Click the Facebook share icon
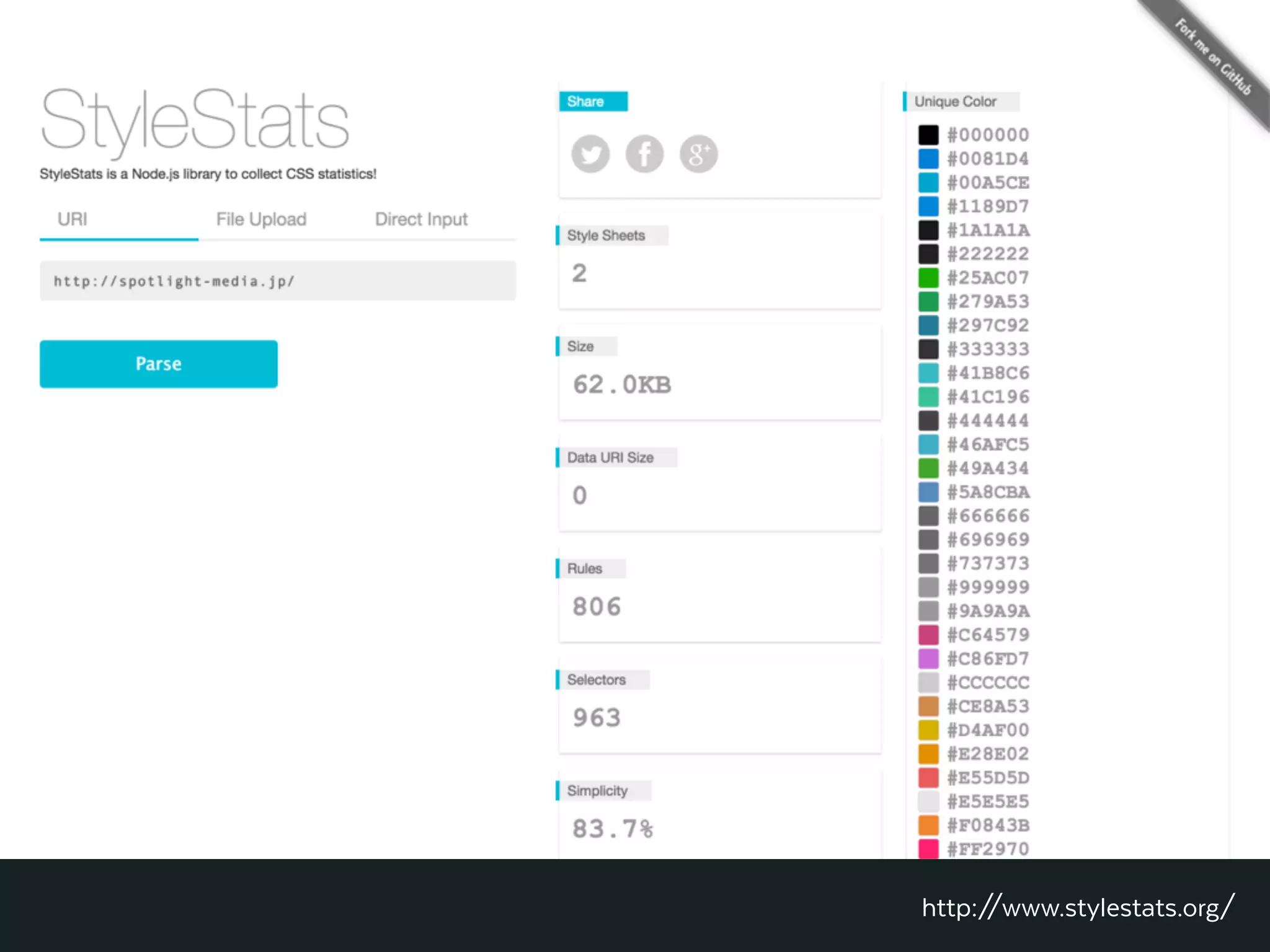Screen dimensions: 1270x952 click(x=644, y=154)
